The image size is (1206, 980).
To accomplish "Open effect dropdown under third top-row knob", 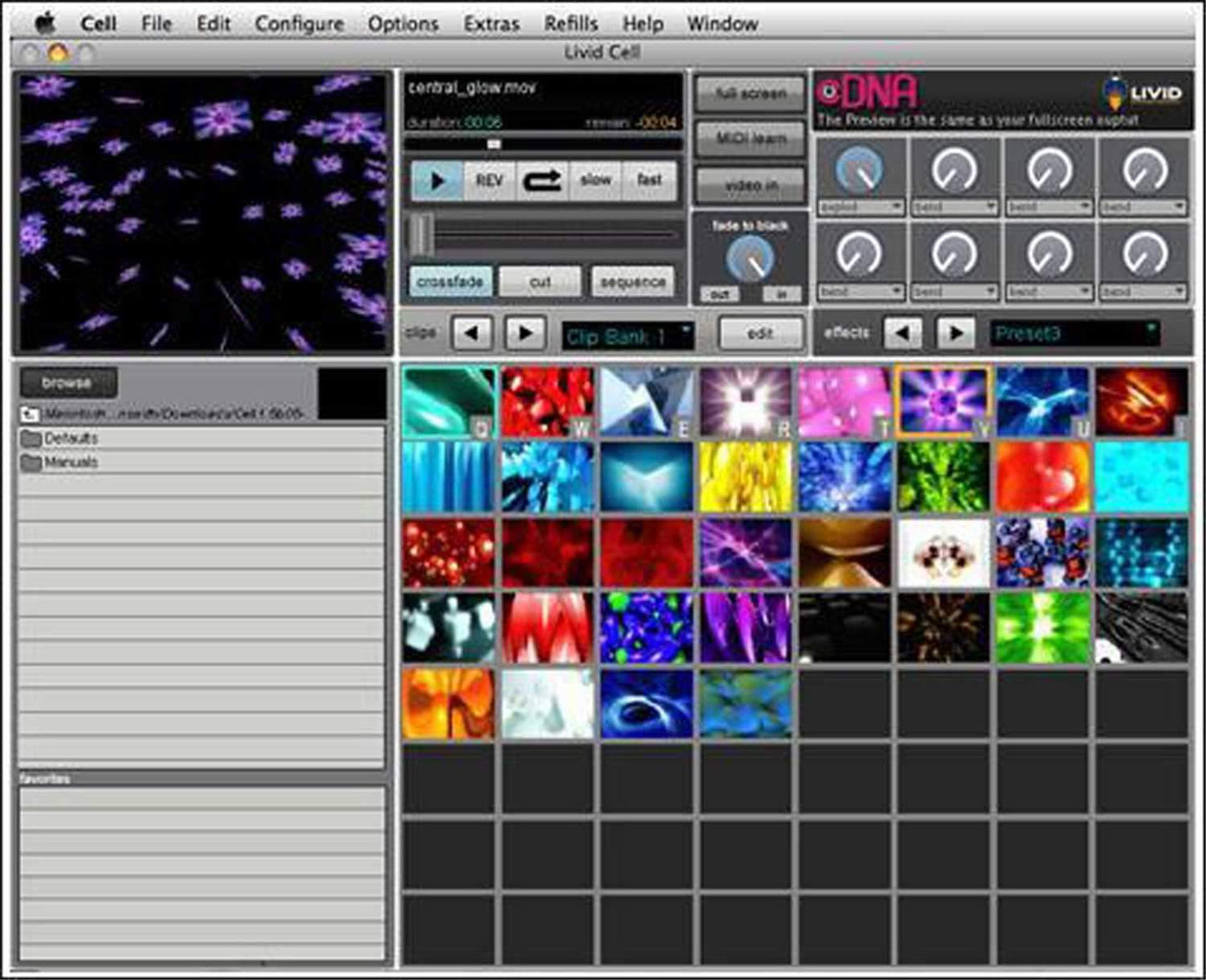I will point(1050,207).
